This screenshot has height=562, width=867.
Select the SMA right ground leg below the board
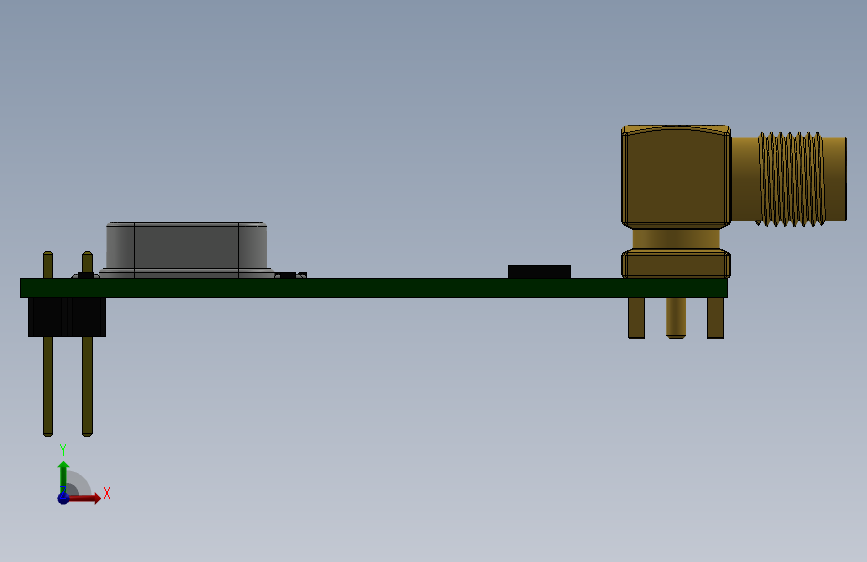pyautogui.click(x=715, y=318)
